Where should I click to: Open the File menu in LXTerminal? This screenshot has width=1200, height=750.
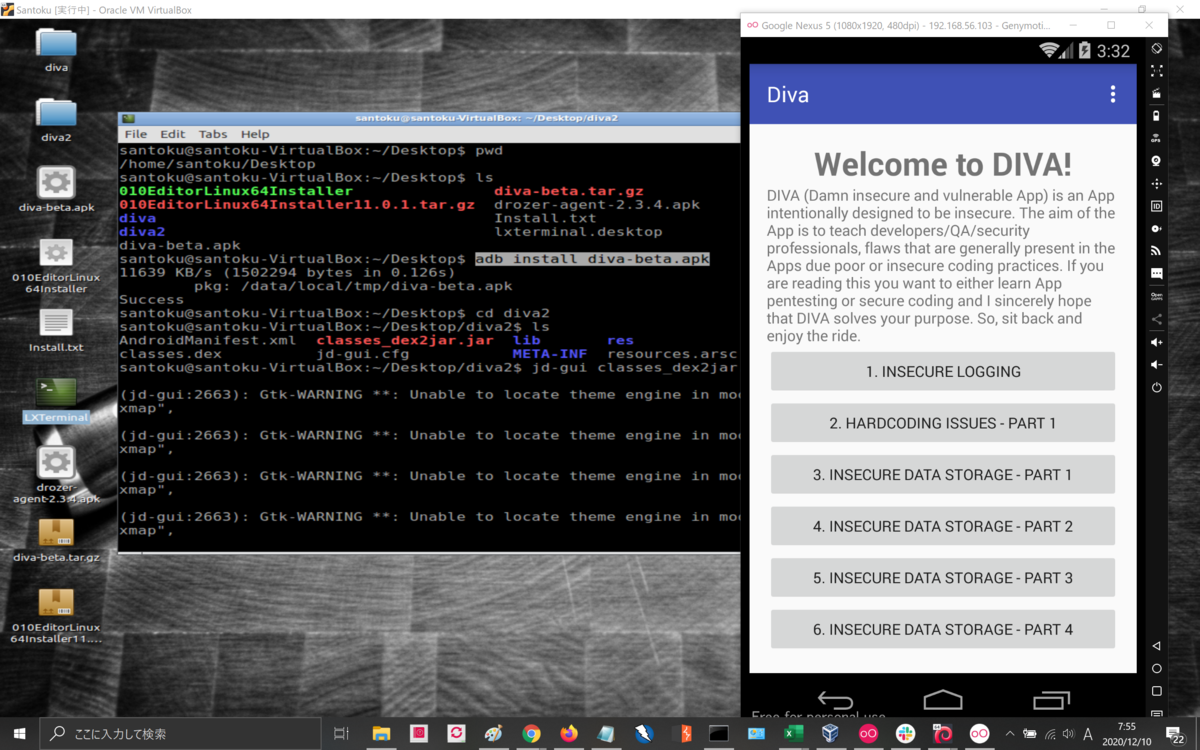click(x=135, y=134)
